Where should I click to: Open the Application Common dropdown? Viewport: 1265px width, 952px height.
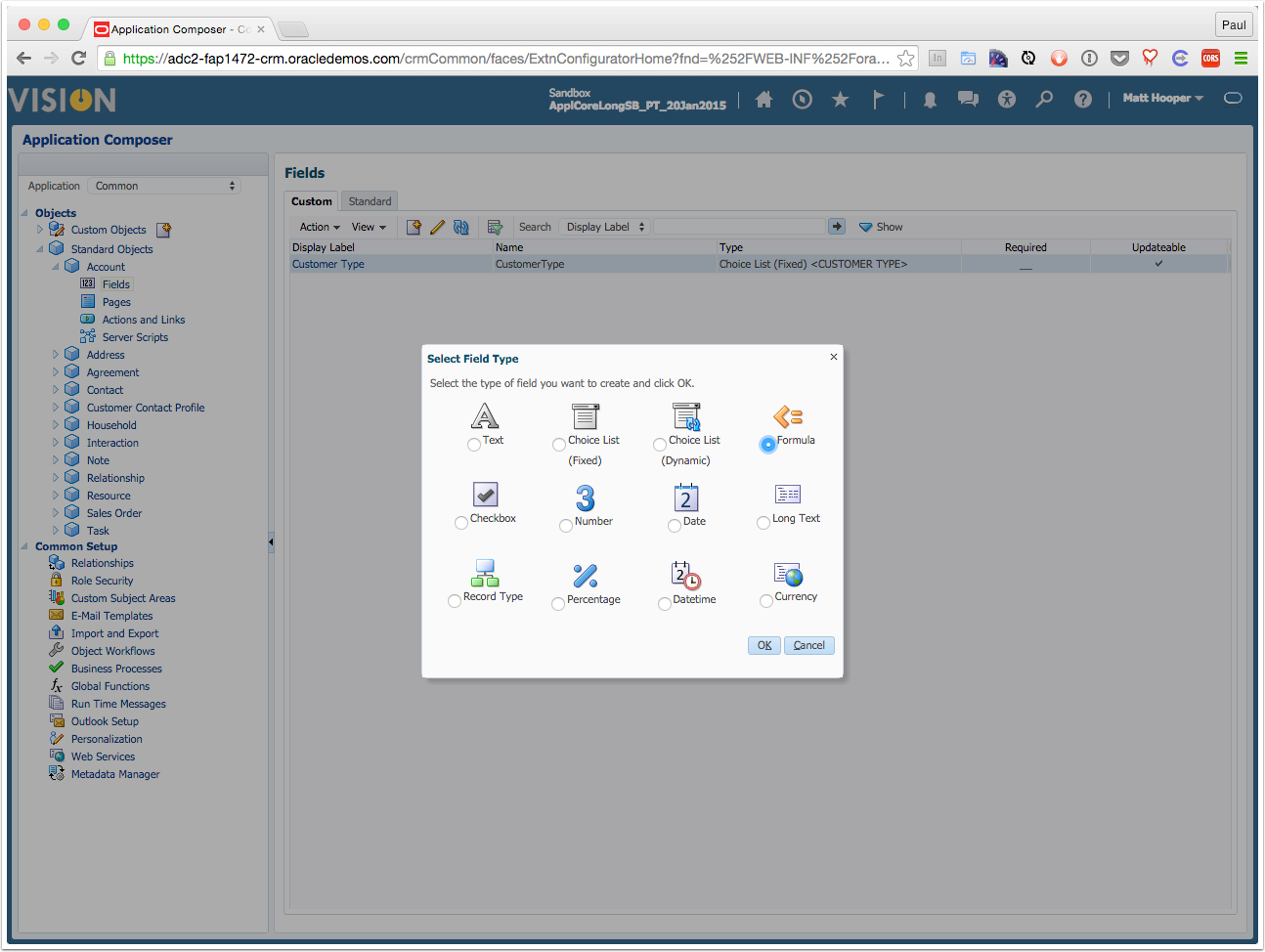[x=164, y=186]
